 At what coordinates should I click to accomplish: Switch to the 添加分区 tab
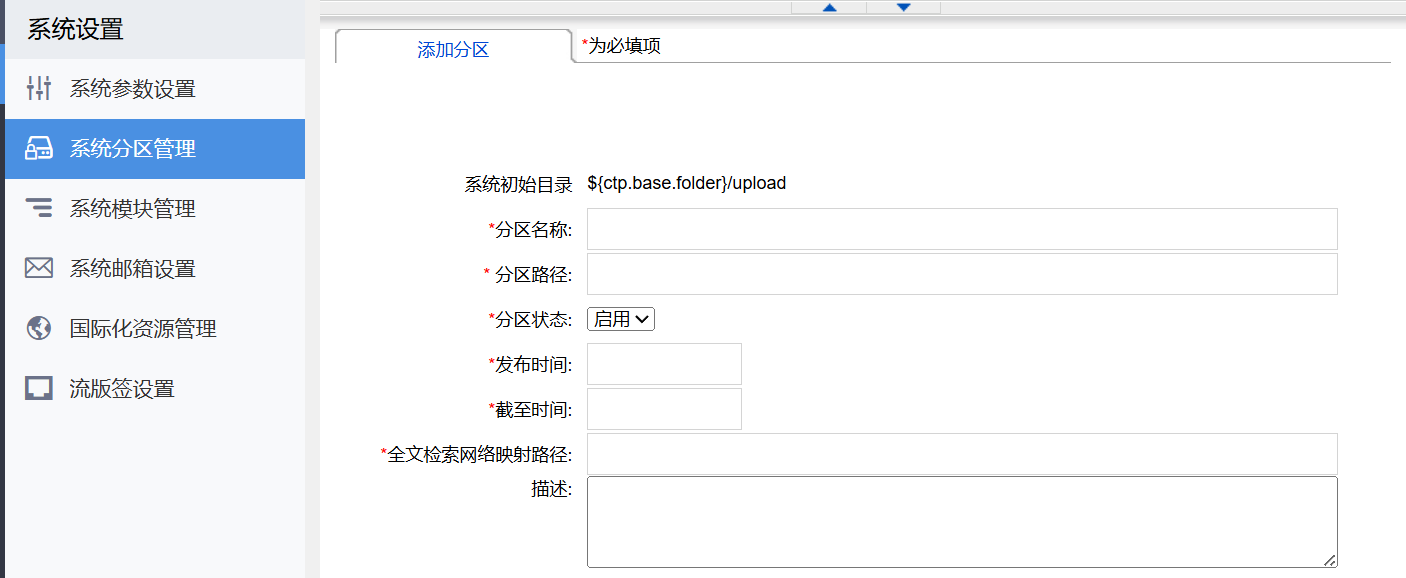click(x=453, y=49)
